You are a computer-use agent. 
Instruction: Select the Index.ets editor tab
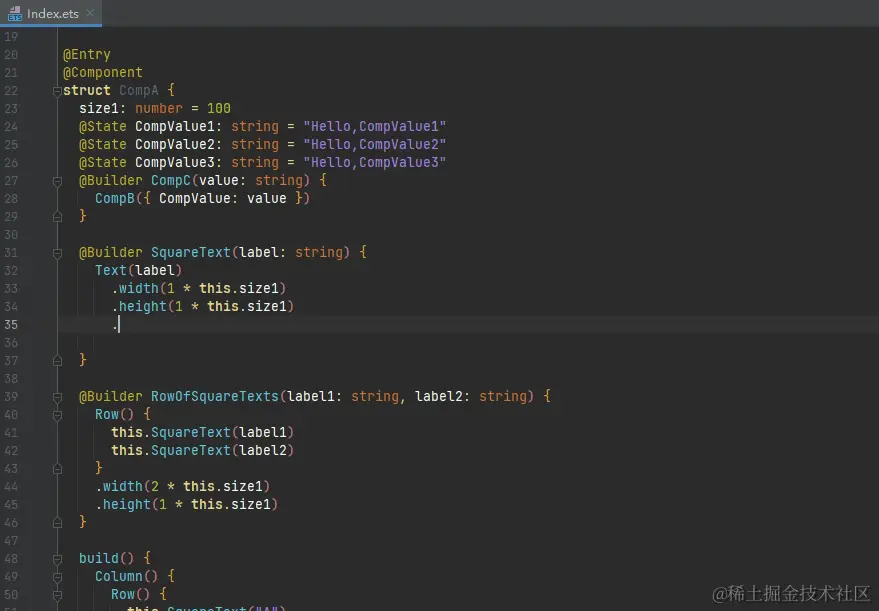point(51,13)
